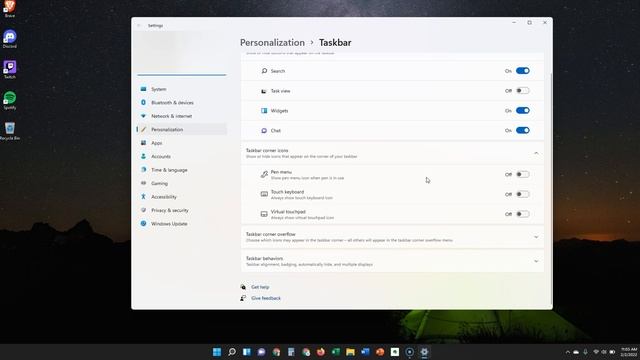Click the pen icon beside Pen menu
The height and width of the screenshot is (360, 640).
pos(264,174)
